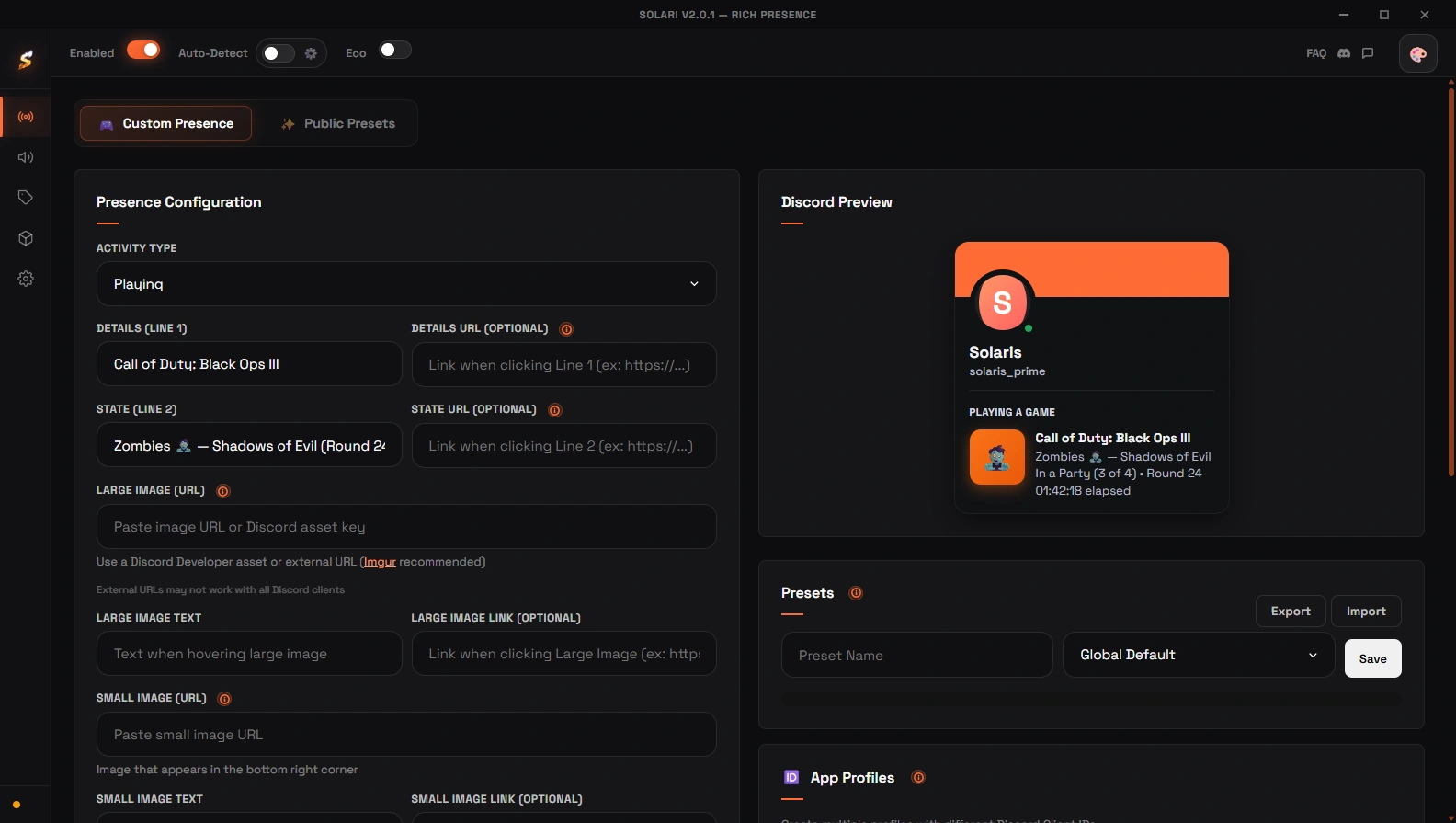This screenshot has width=1456, height=823.
Task: Click the Export presets button
Action: click(x=1291, y=612)
